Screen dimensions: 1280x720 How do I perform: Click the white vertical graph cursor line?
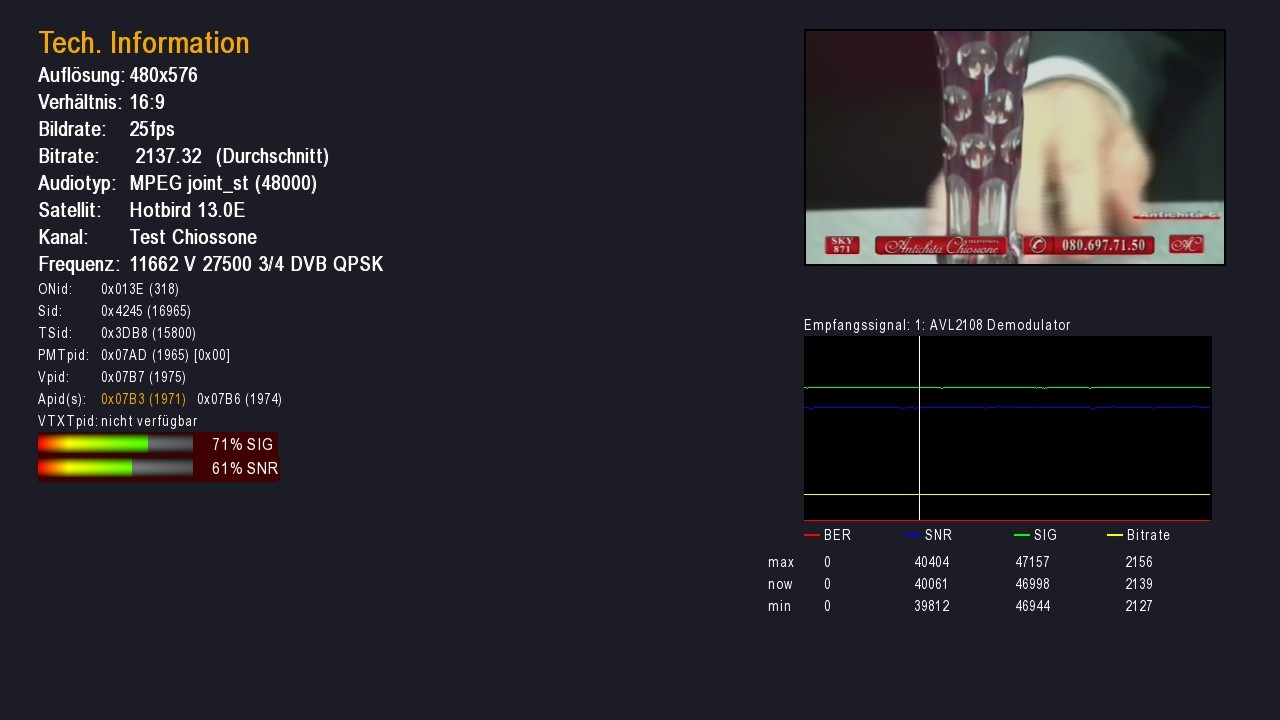pos(919,428)
